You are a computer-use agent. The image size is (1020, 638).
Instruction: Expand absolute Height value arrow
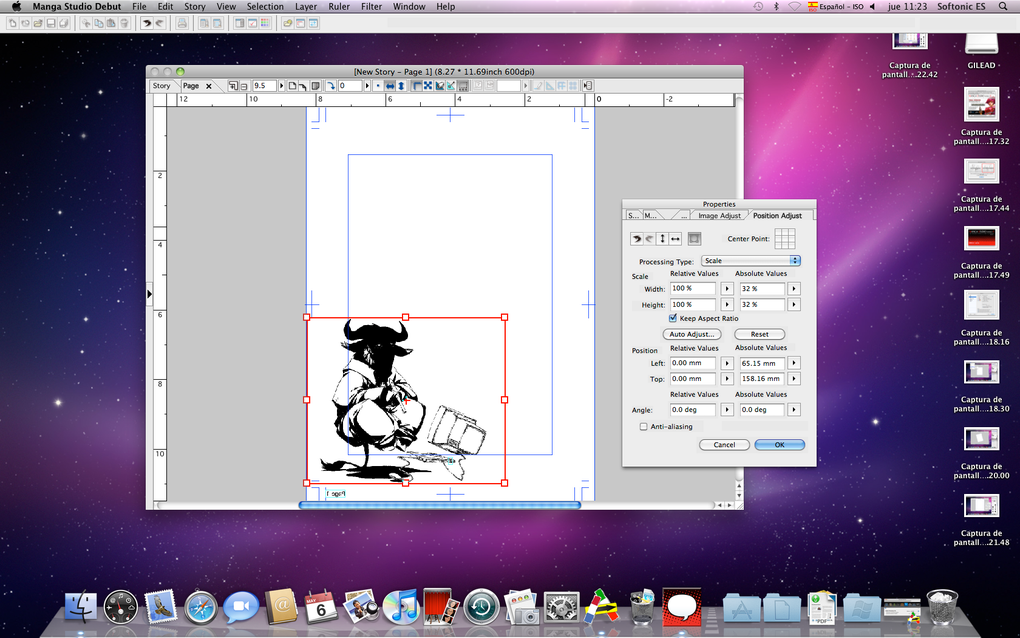tap(794, 304)
